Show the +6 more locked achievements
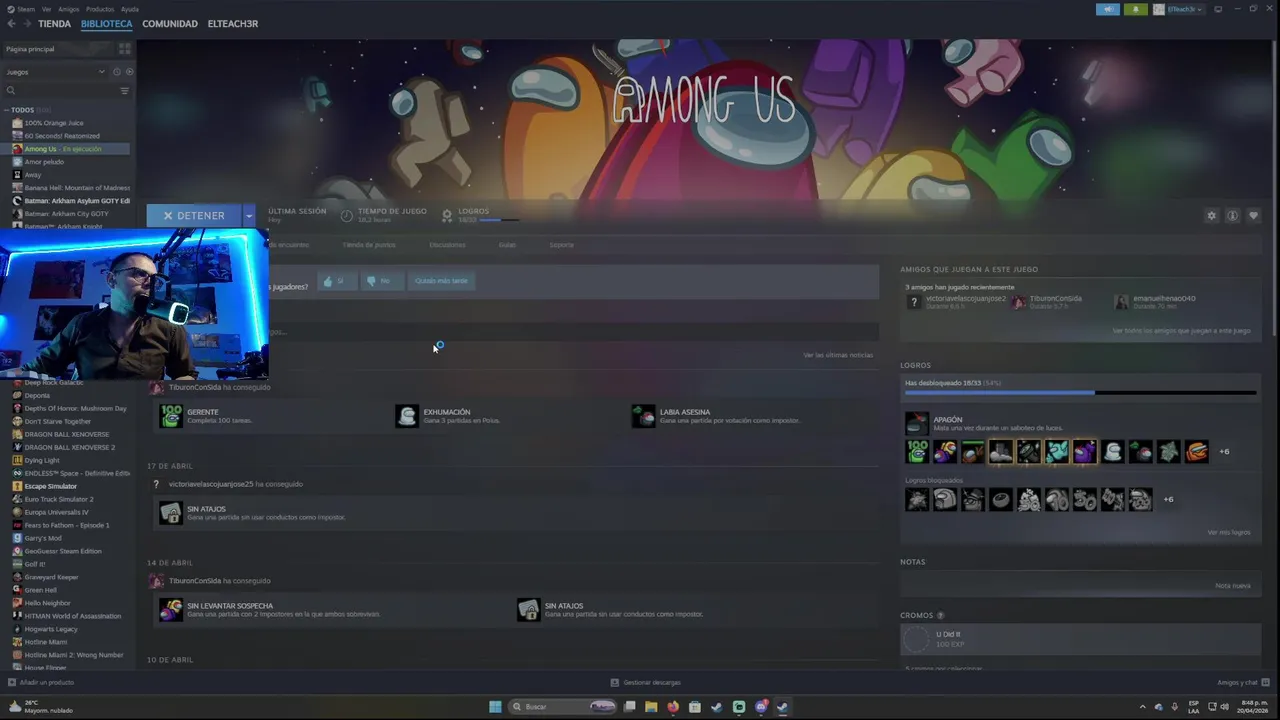1280x720 pixels. 1168,500
